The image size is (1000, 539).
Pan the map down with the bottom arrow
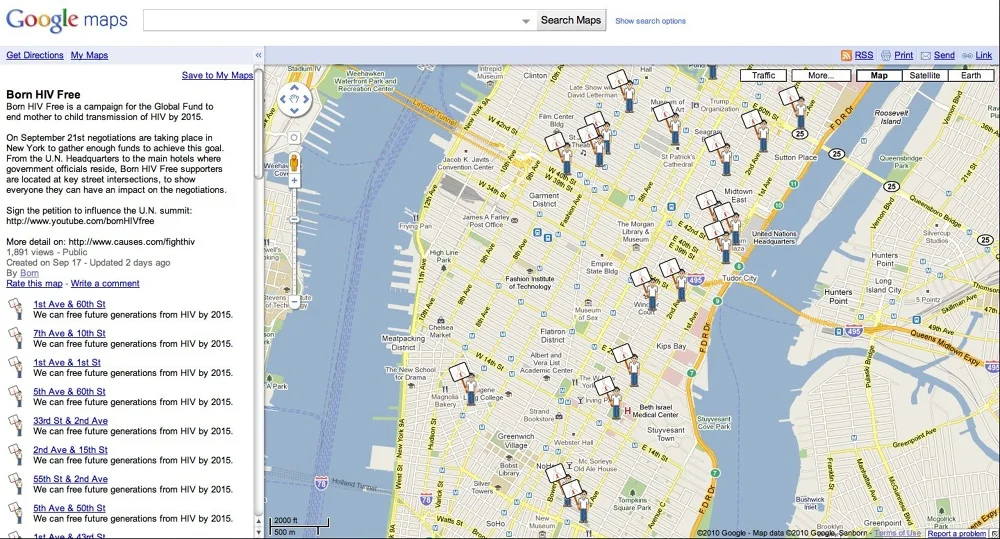(x=294, y=111)
